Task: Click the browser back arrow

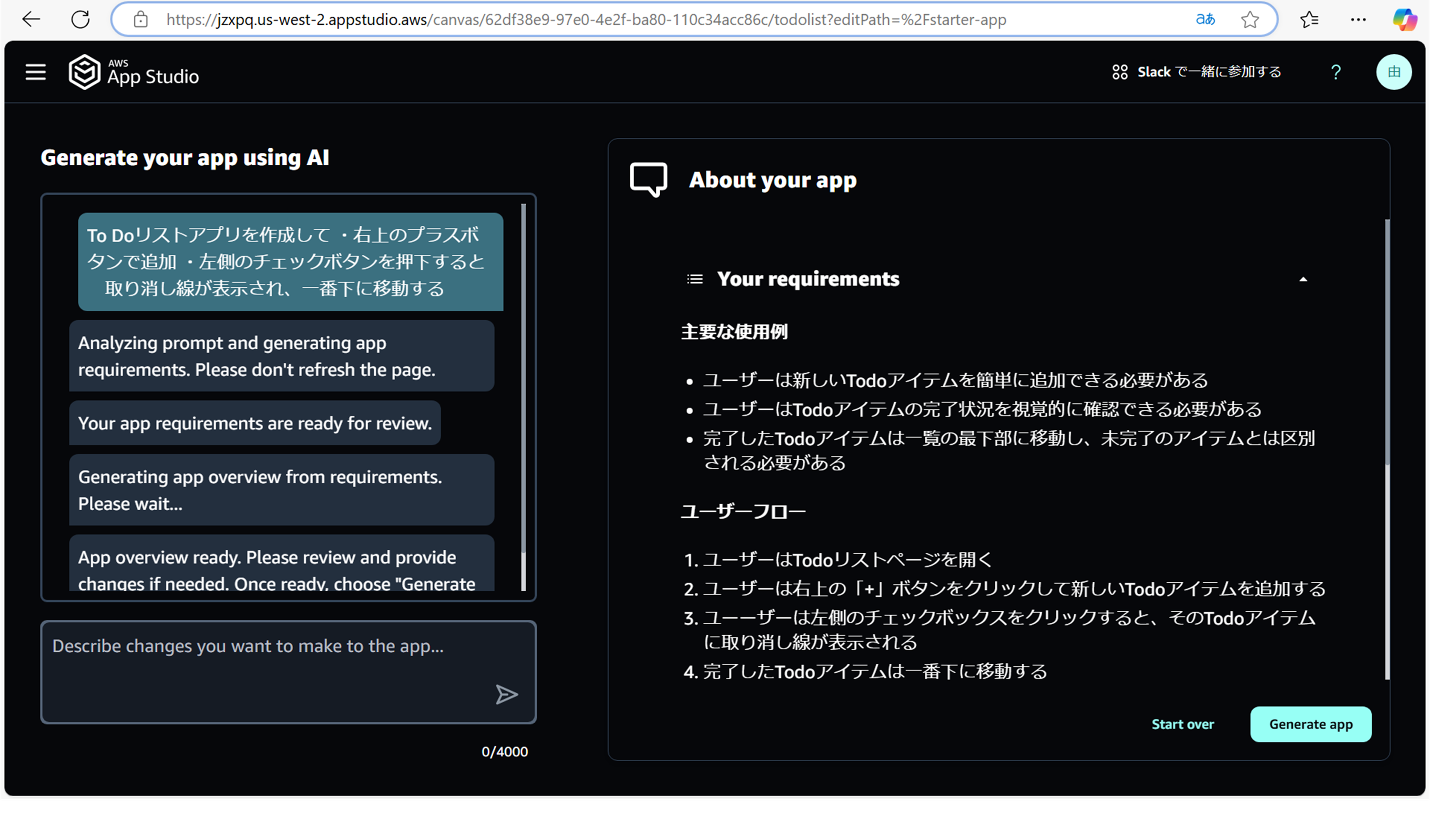Action: 31,19
